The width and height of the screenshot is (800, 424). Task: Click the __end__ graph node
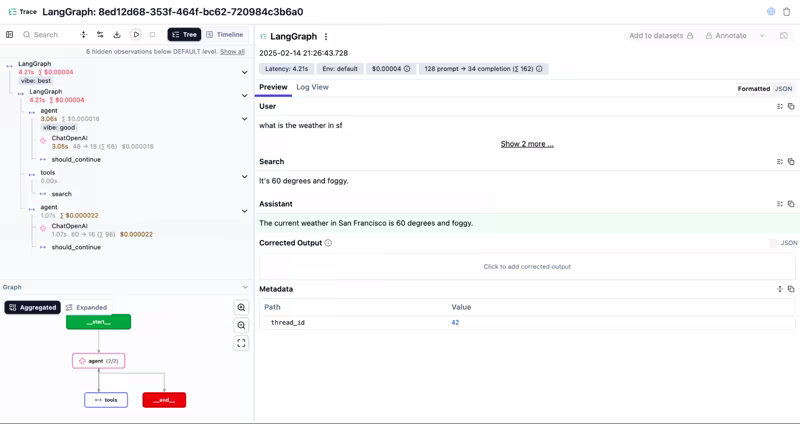(164, 400)
